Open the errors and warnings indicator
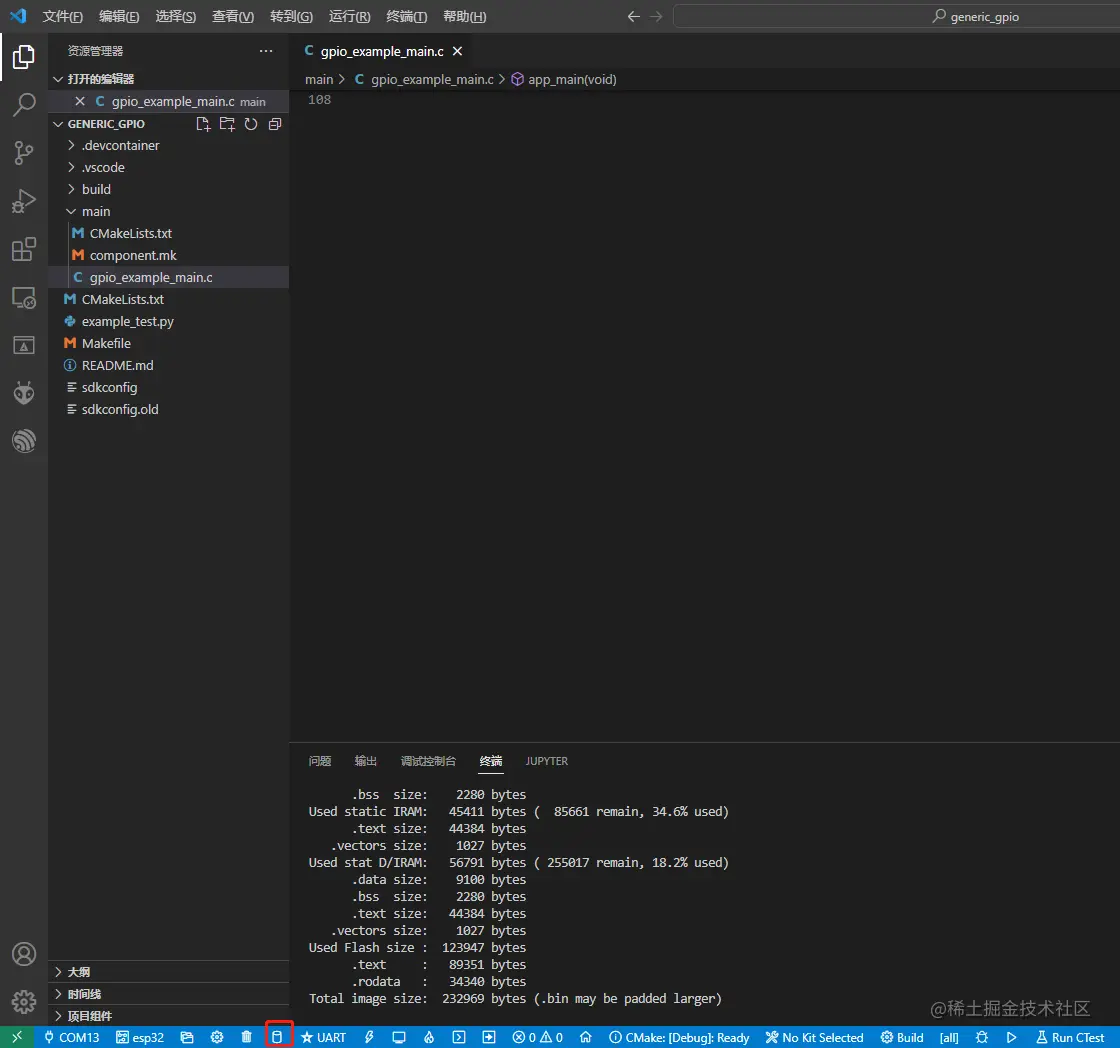 point(538,1037)
